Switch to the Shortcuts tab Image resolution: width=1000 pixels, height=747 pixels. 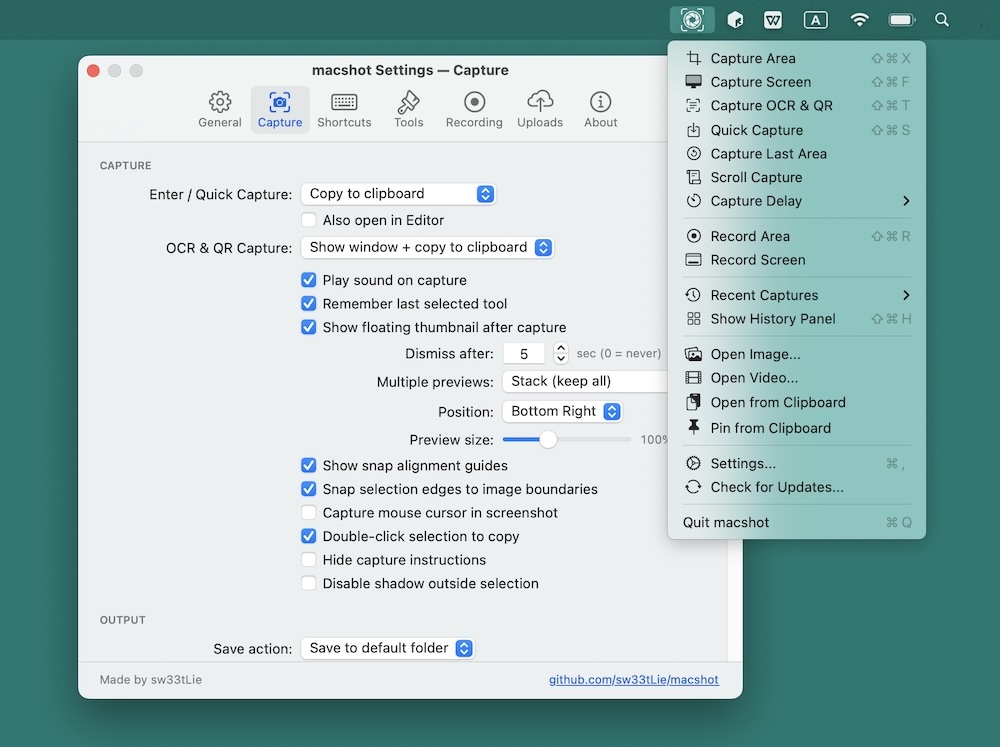click(x=344, y=110)
